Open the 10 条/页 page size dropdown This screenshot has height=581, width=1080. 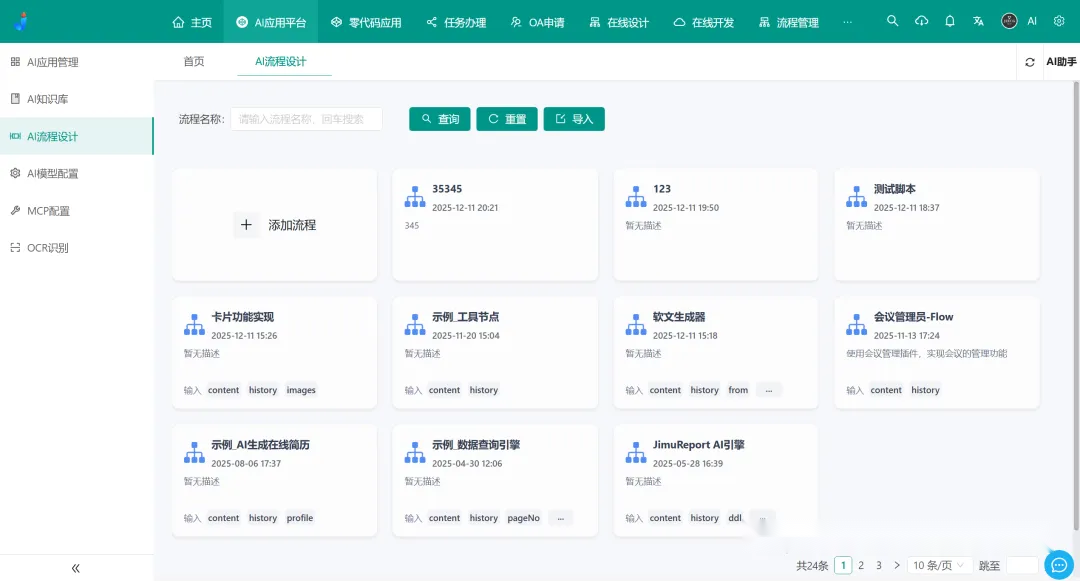click(940, 565)
